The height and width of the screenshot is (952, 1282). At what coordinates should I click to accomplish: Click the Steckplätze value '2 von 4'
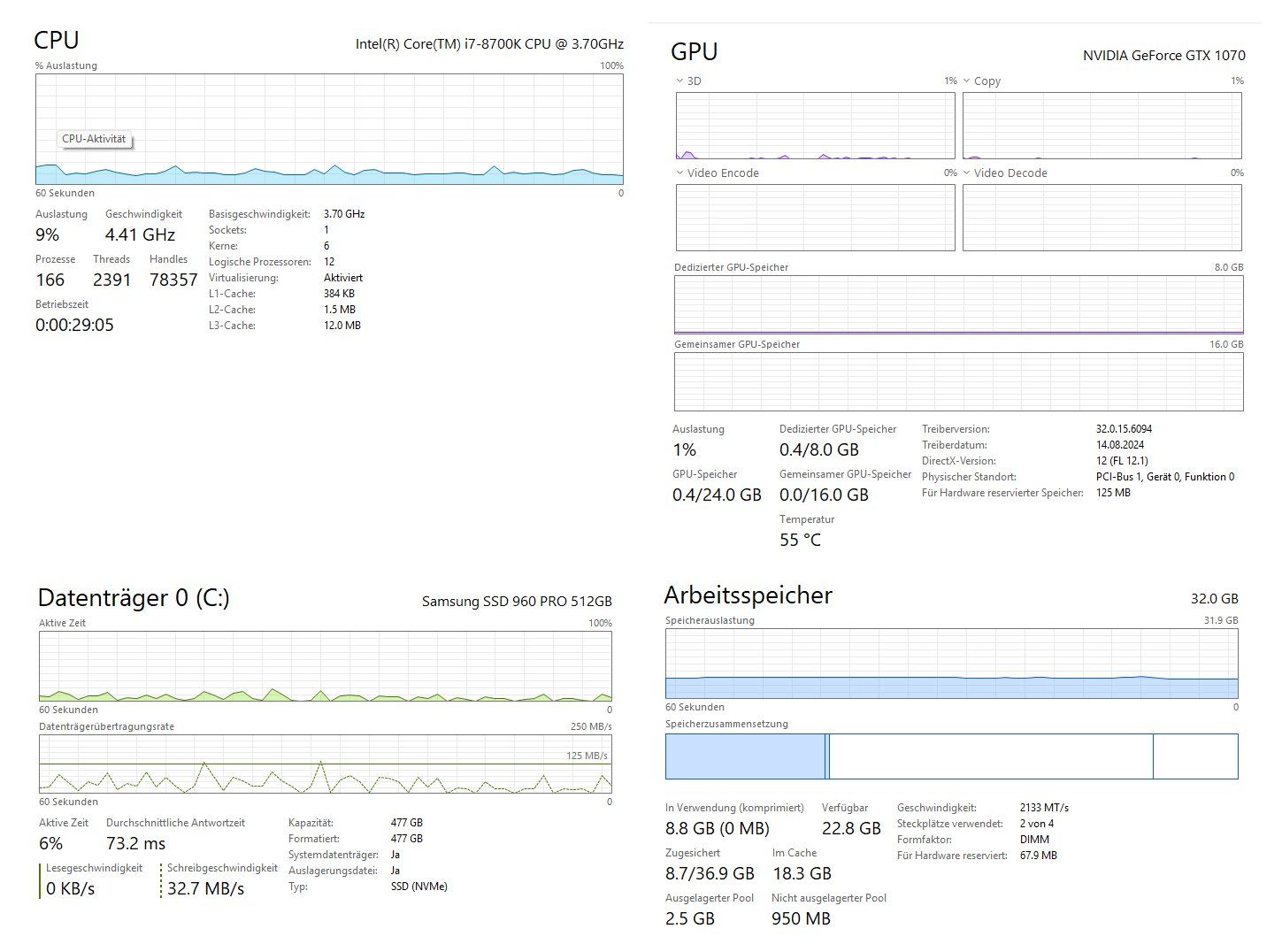pos(1036,824)
